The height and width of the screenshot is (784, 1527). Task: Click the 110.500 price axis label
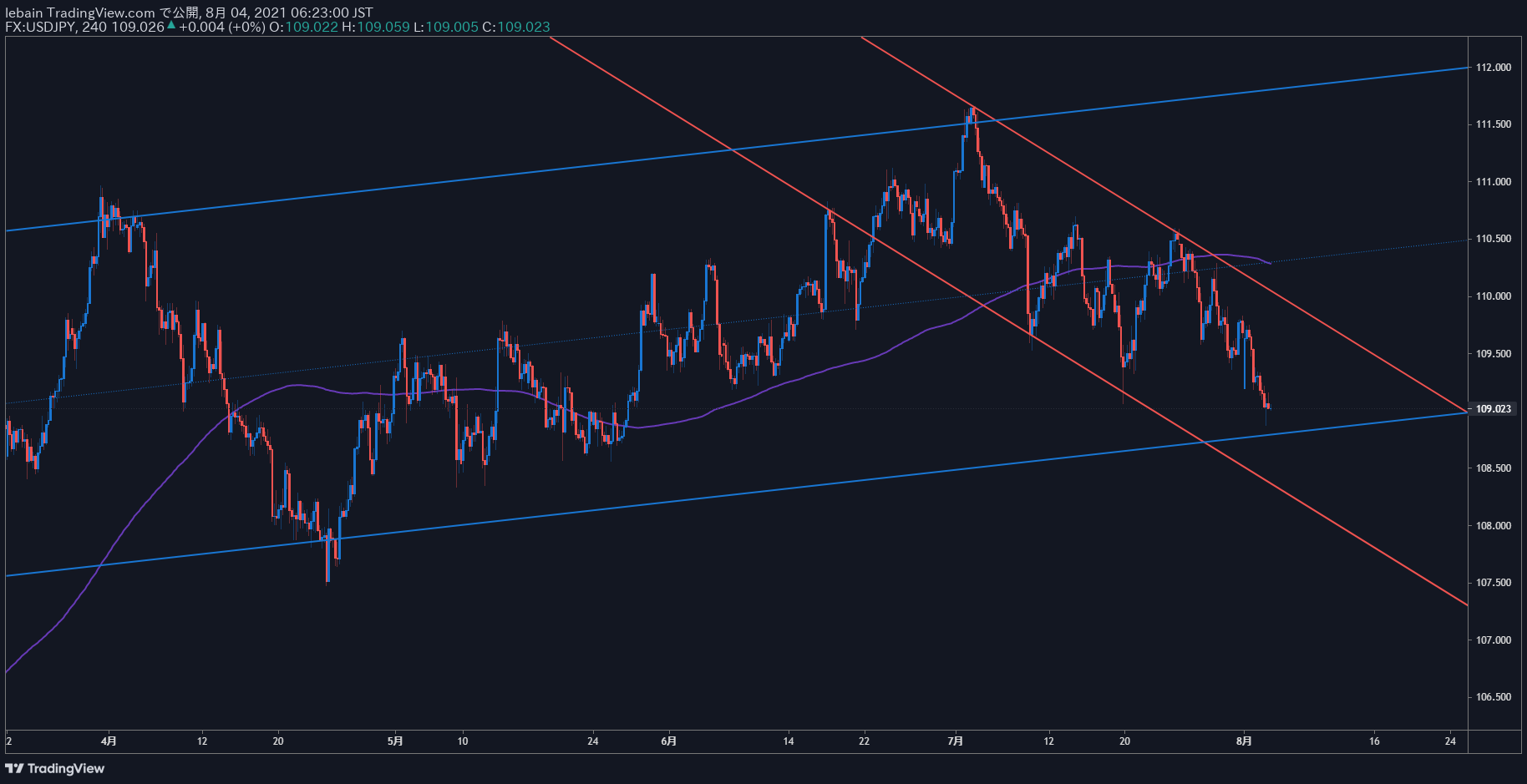click(1494, 239)
